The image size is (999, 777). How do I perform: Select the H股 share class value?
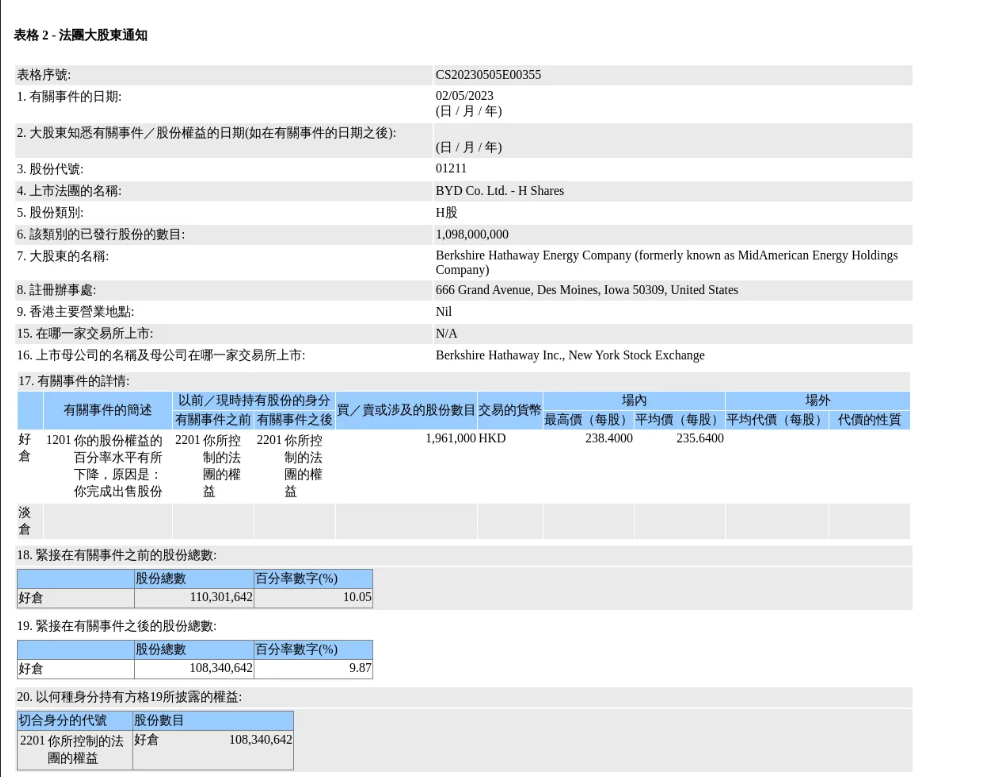(447, 212)
